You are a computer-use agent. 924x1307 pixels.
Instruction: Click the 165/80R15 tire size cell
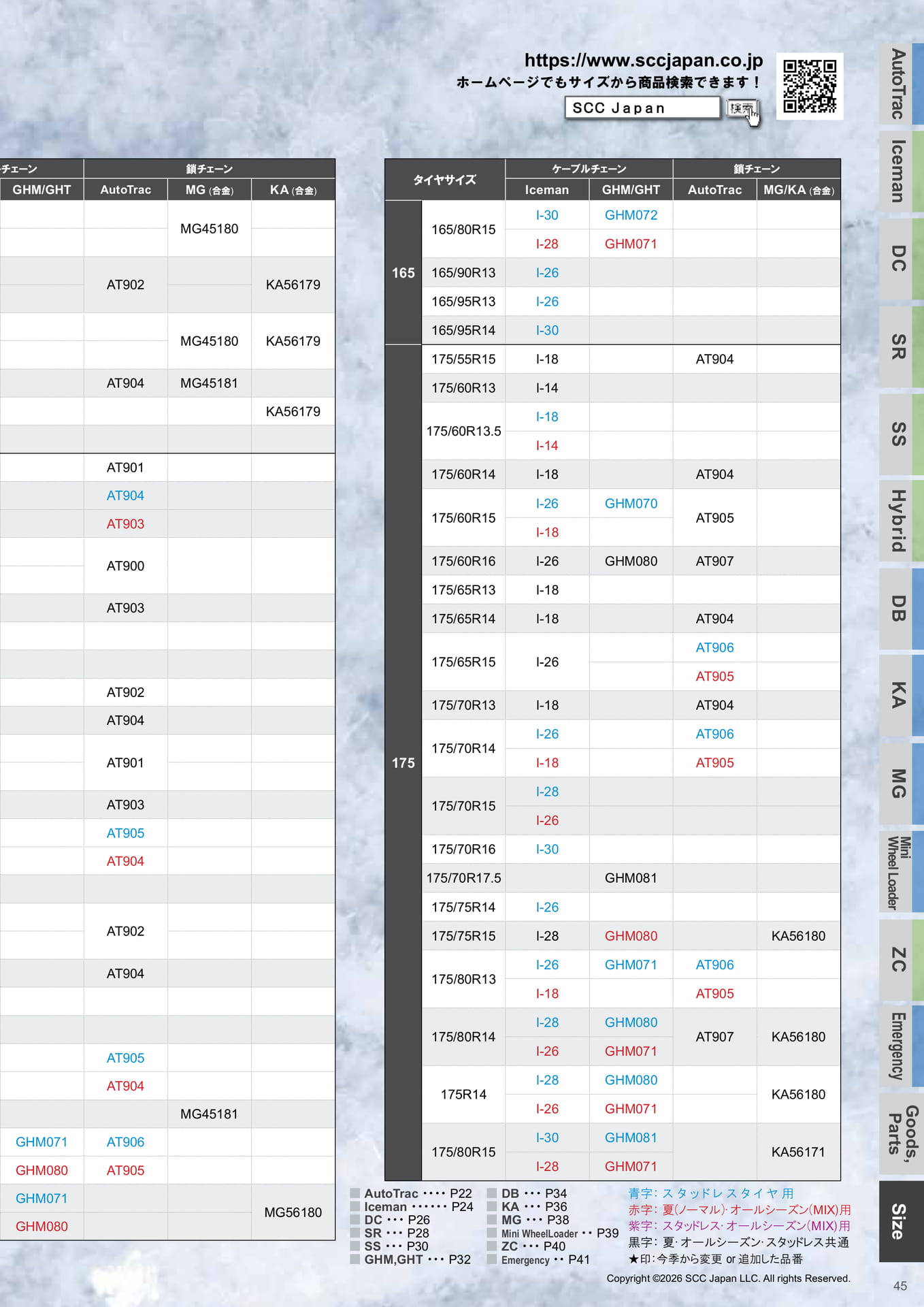click(463, 229)
